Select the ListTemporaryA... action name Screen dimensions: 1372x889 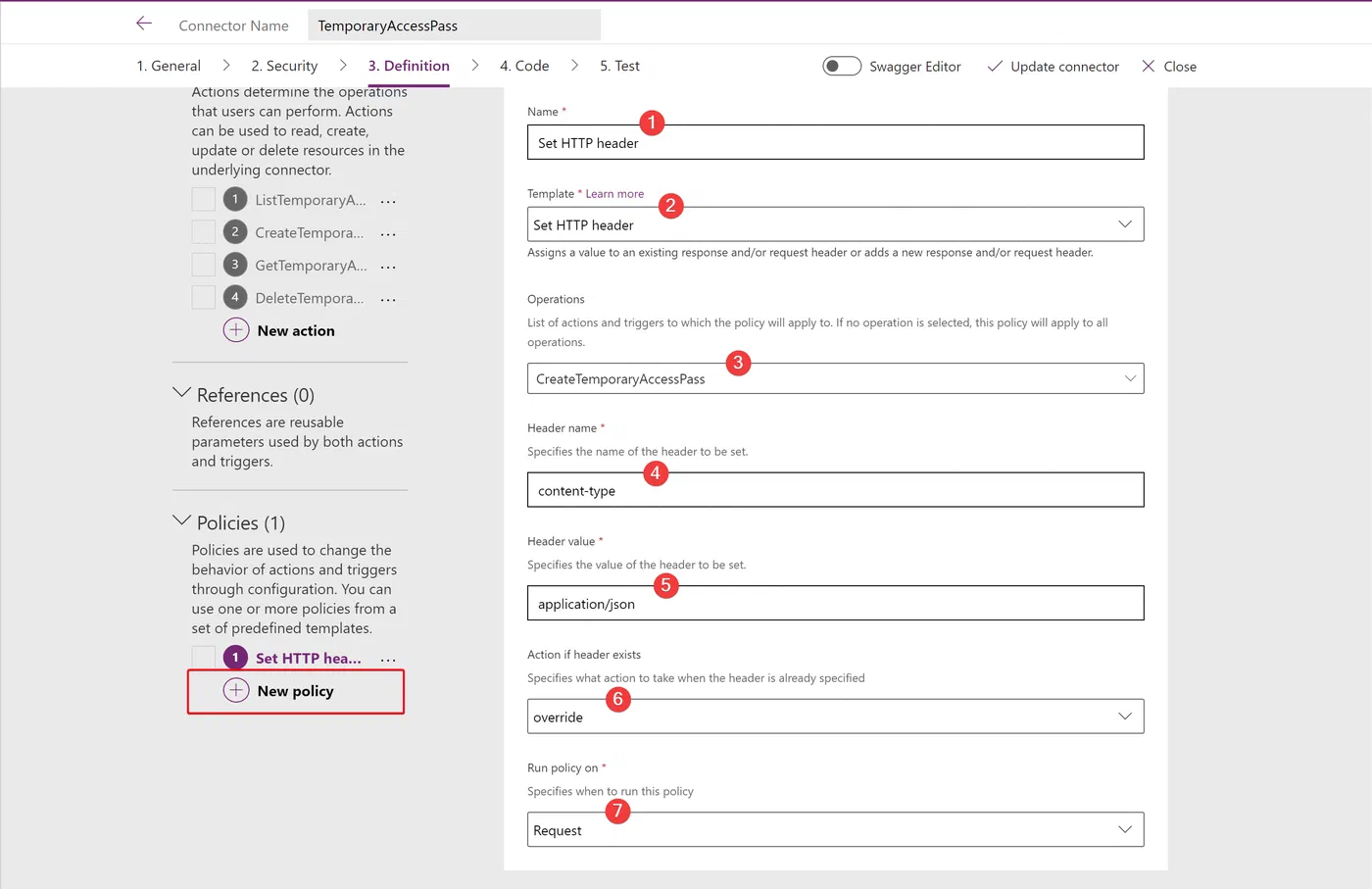click(x=311, y=200)
